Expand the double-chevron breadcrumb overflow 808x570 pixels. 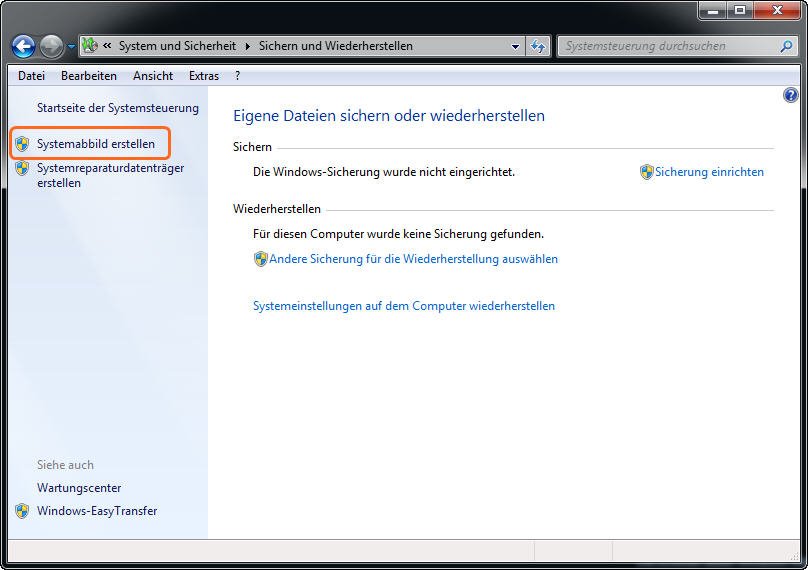click(107, 46)
